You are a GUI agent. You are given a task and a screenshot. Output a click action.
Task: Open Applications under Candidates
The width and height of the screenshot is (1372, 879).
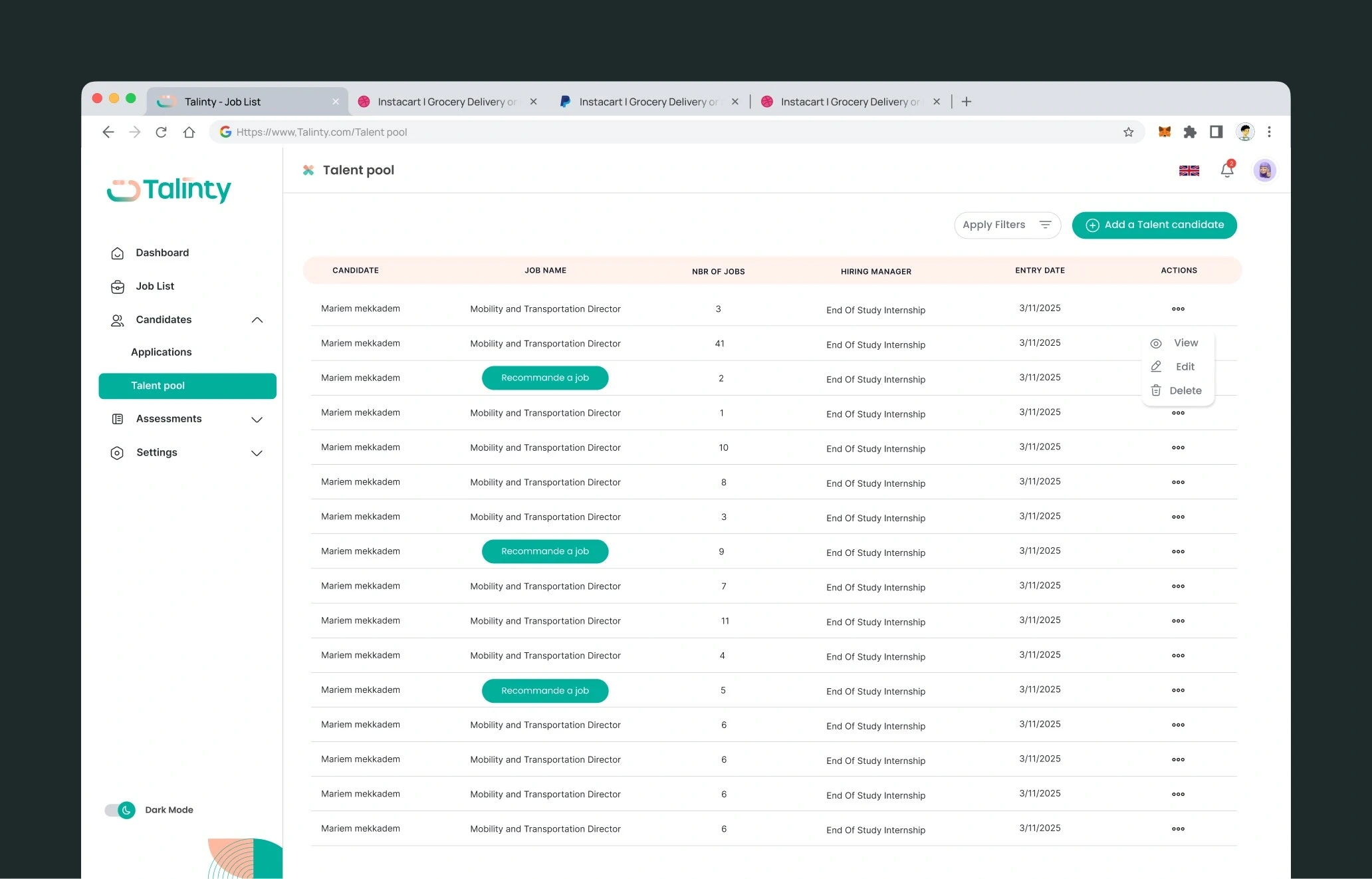pyautogui.click(x=162, y=352)
